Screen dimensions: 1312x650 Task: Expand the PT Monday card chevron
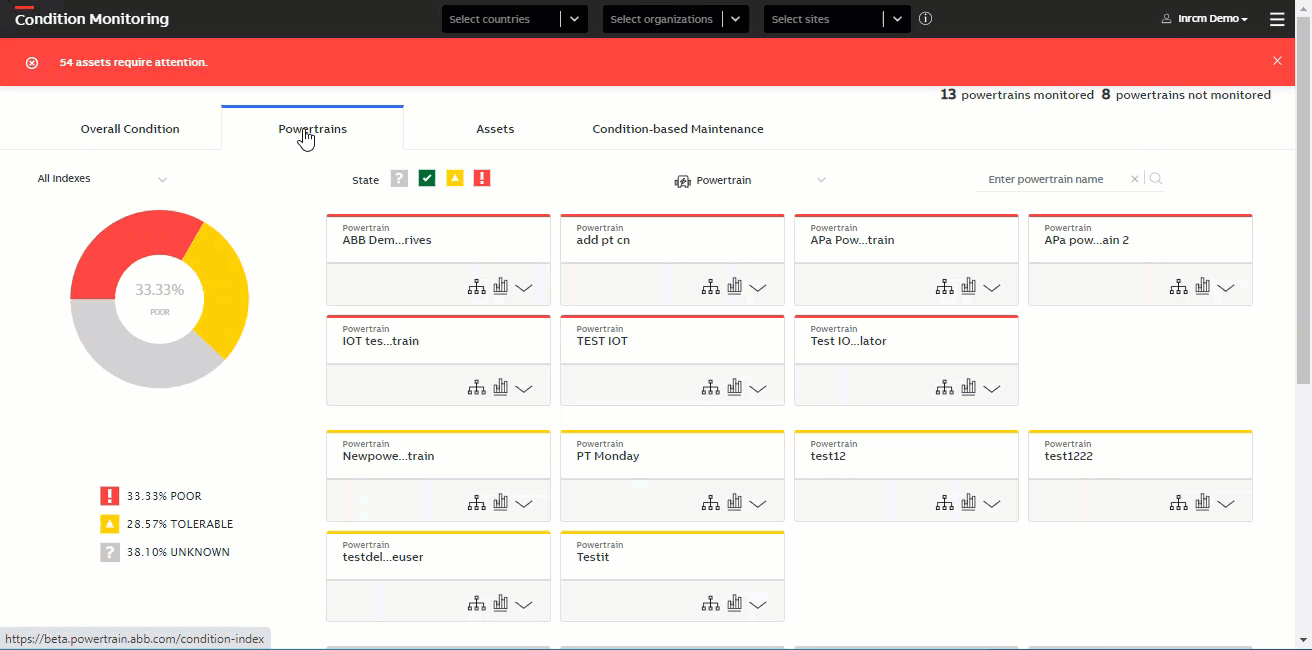coord(757,504)
